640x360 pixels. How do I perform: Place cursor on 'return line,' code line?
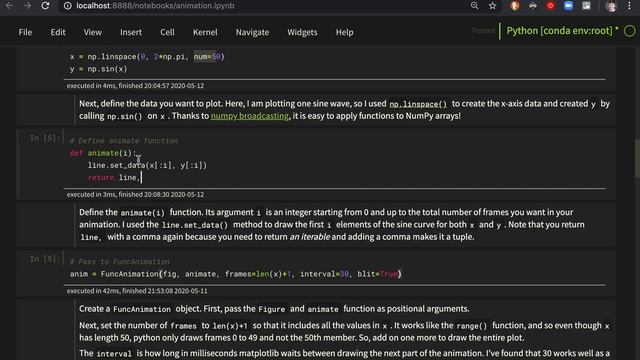coord(114,178)
